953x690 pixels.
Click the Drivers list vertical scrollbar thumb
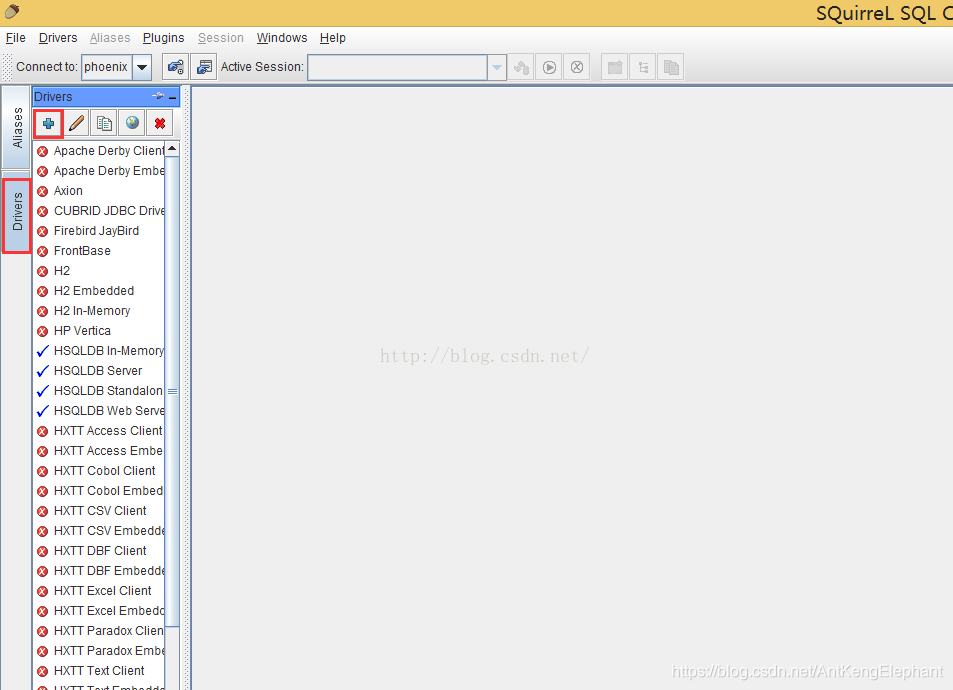pos(172,392)
